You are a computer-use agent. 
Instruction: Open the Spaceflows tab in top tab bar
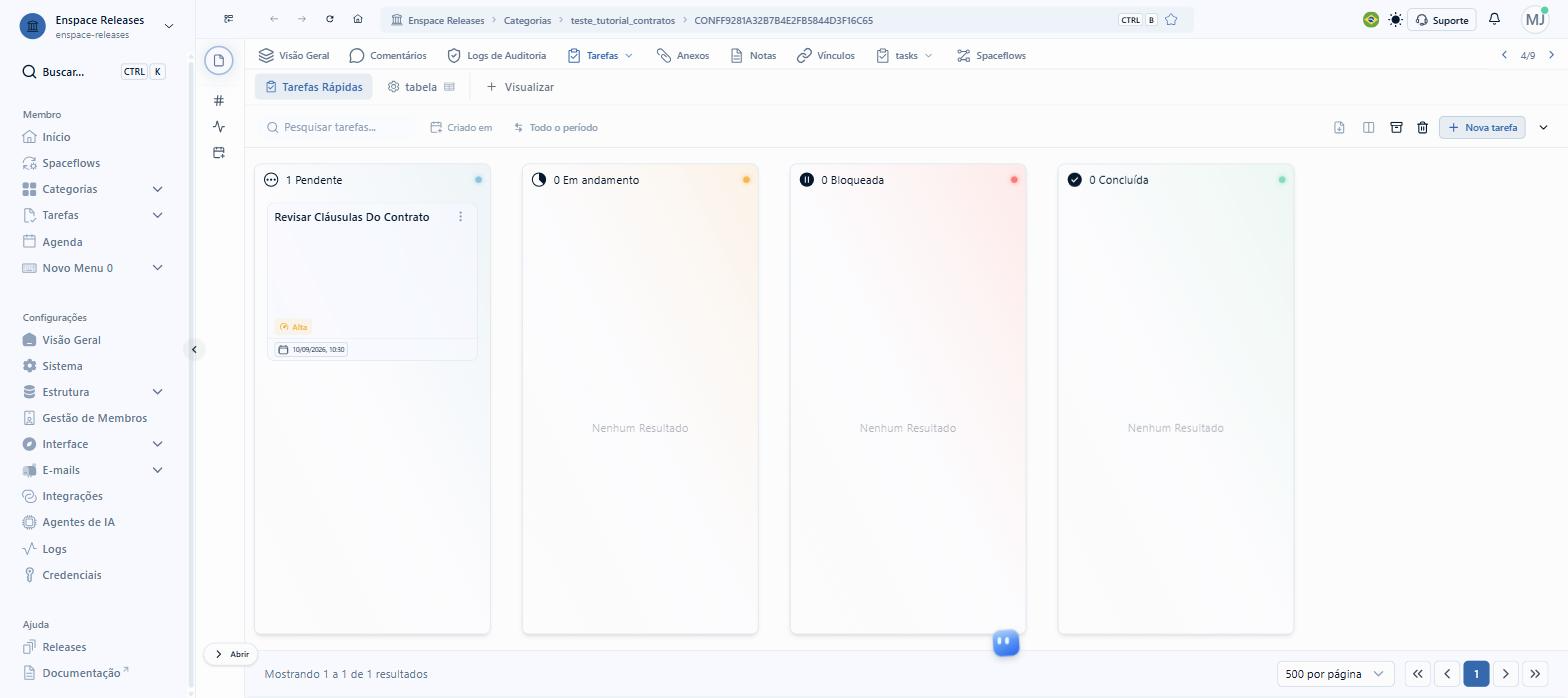[991, 55]
